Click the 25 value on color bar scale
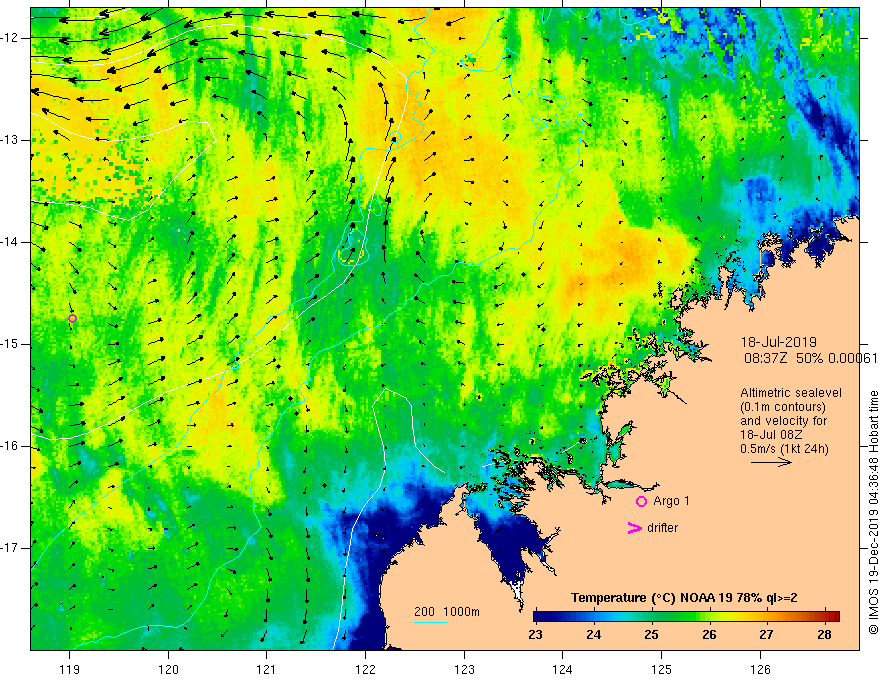This screenshot has height=680, width=880. [x=651, y=635]
